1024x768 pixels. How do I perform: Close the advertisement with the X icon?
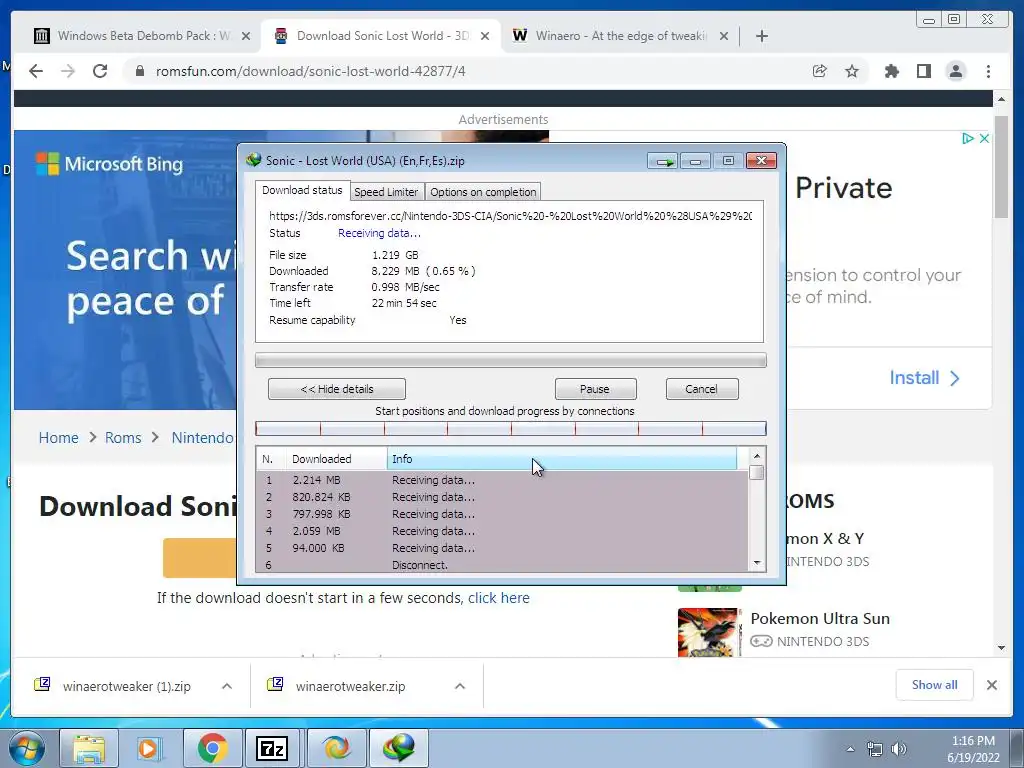tap(984, 138)
